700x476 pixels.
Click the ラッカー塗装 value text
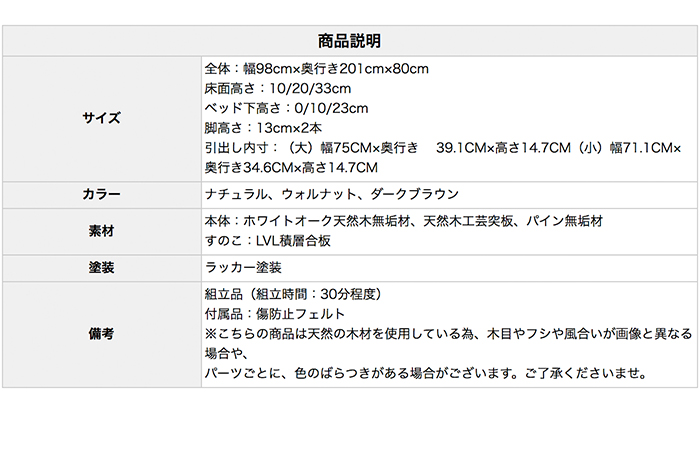243,268
